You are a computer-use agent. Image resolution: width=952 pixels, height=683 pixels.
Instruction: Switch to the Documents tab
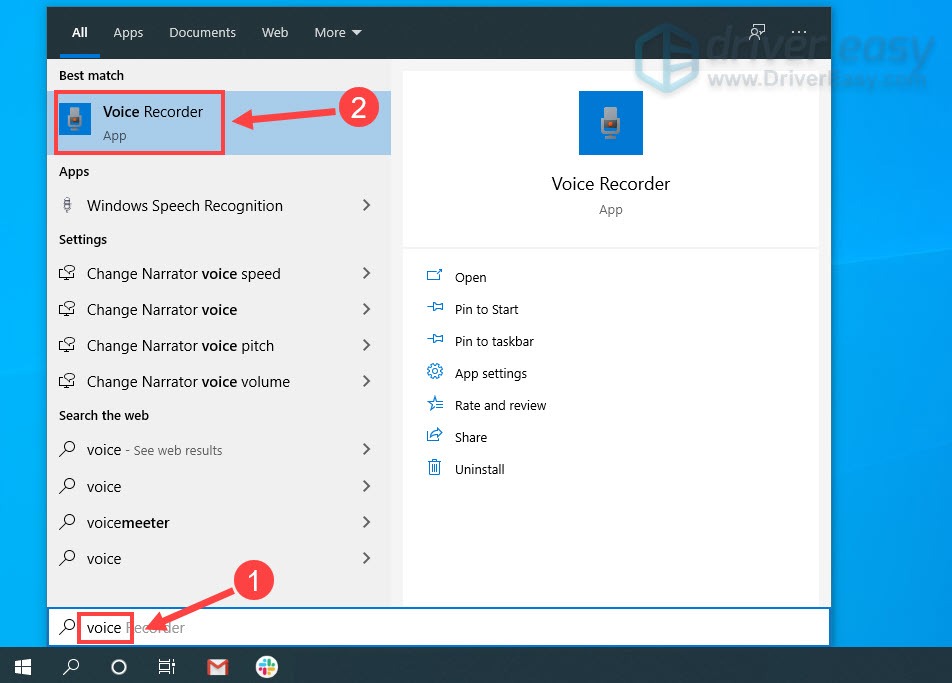(202, 32)
